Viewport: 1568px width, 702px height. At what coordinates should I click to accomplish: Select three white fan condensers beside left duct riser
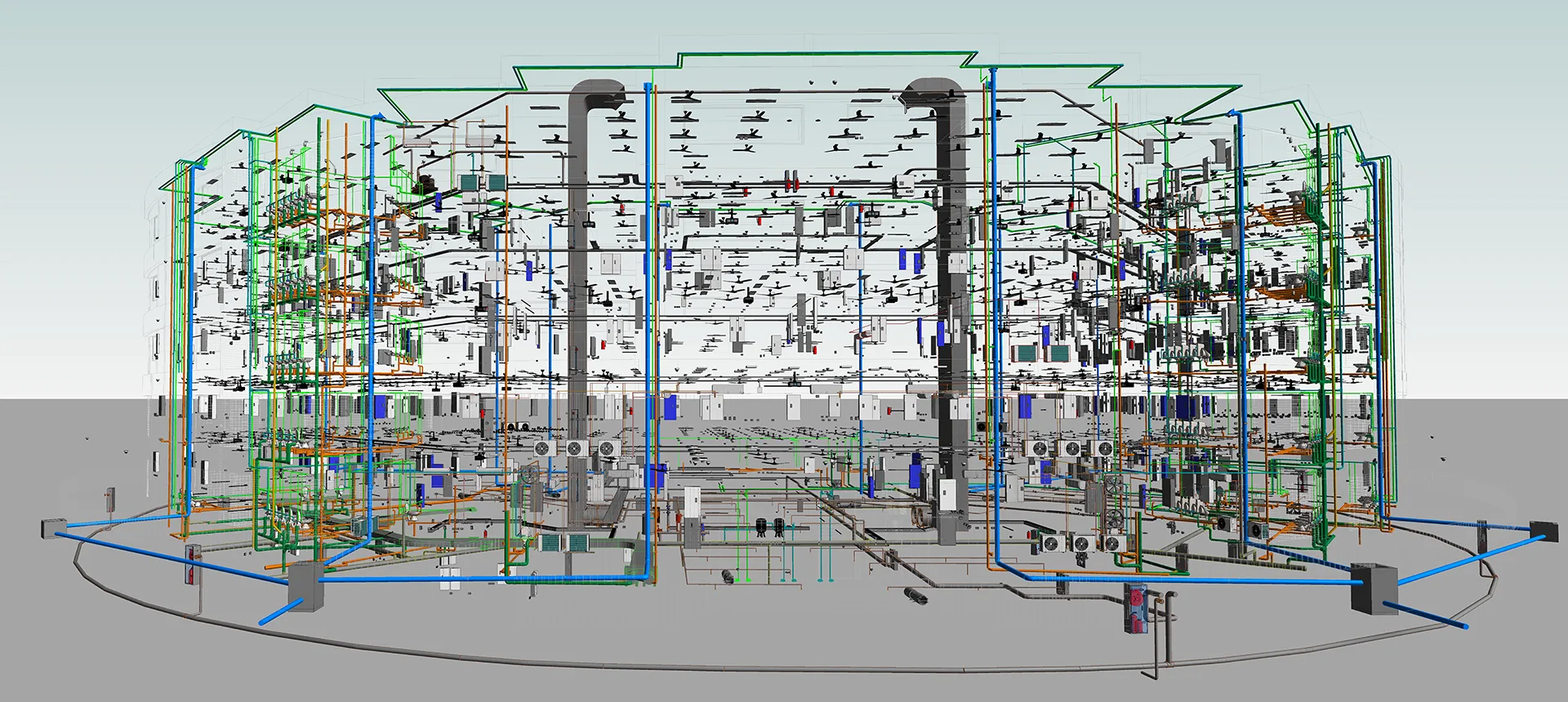click(x=576, y=448)
